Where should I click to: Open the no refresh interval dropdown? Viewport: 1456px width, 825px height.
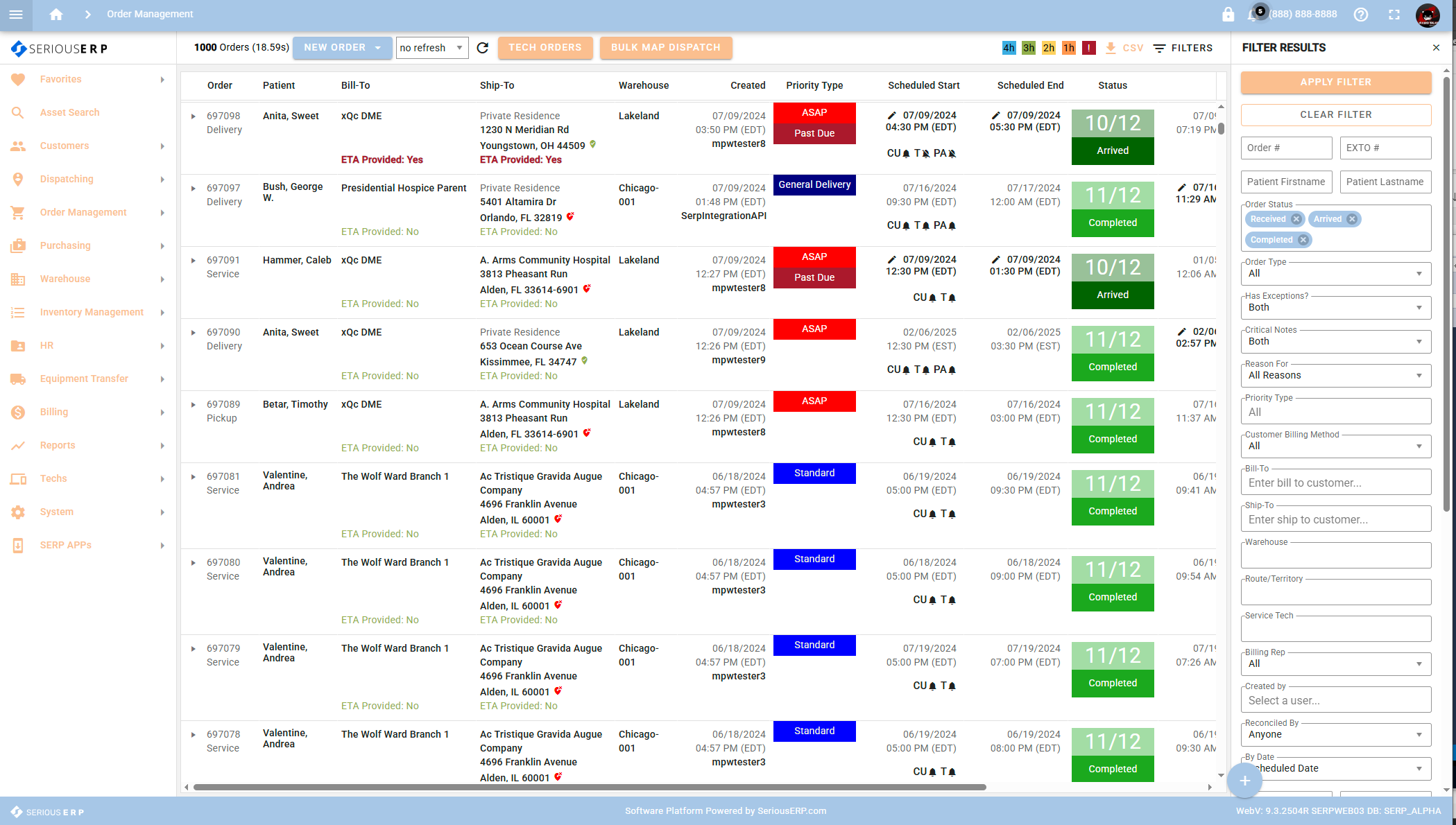coord(431,48)
